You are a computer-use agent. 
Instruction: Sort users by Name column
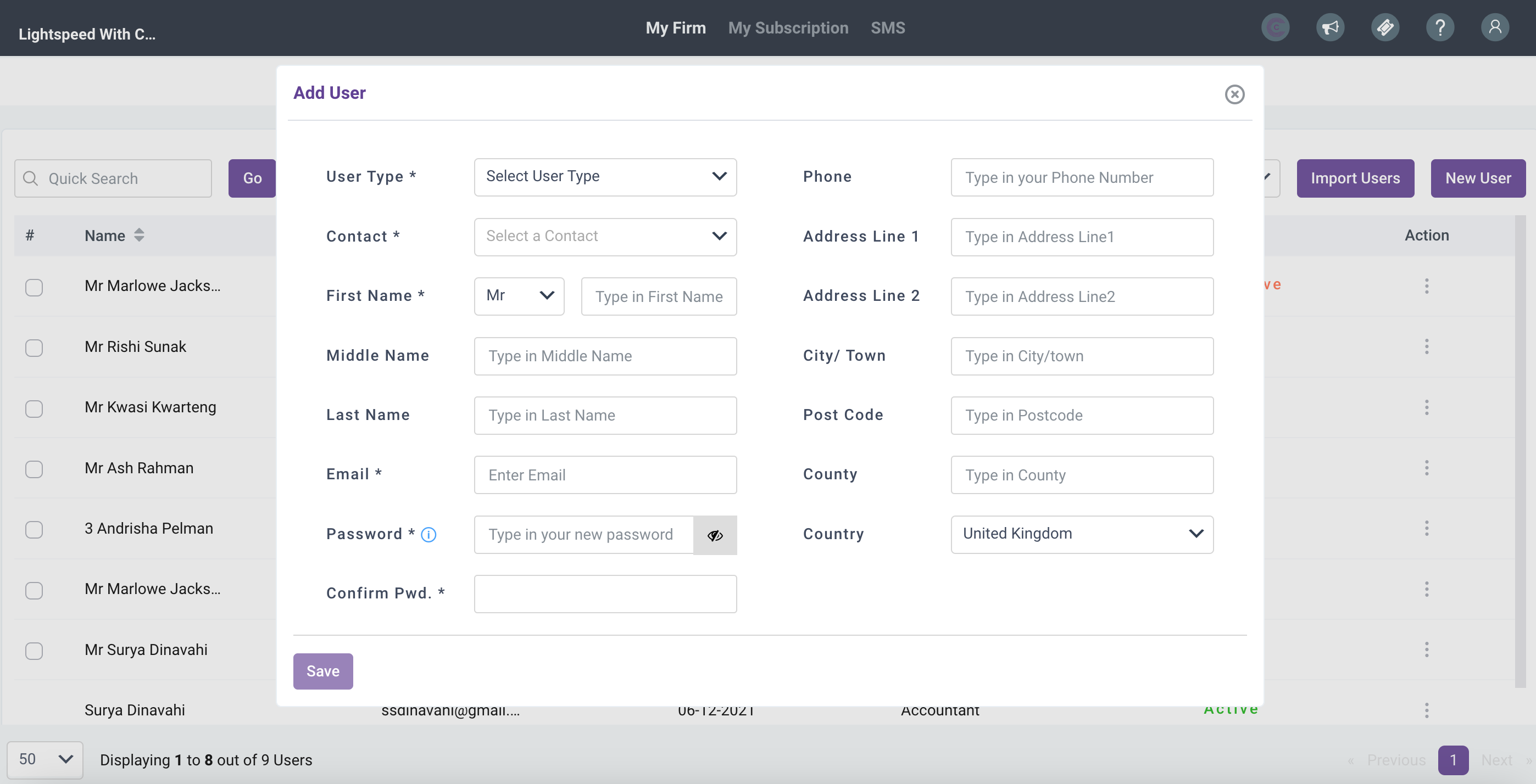(x=138, y=236)
